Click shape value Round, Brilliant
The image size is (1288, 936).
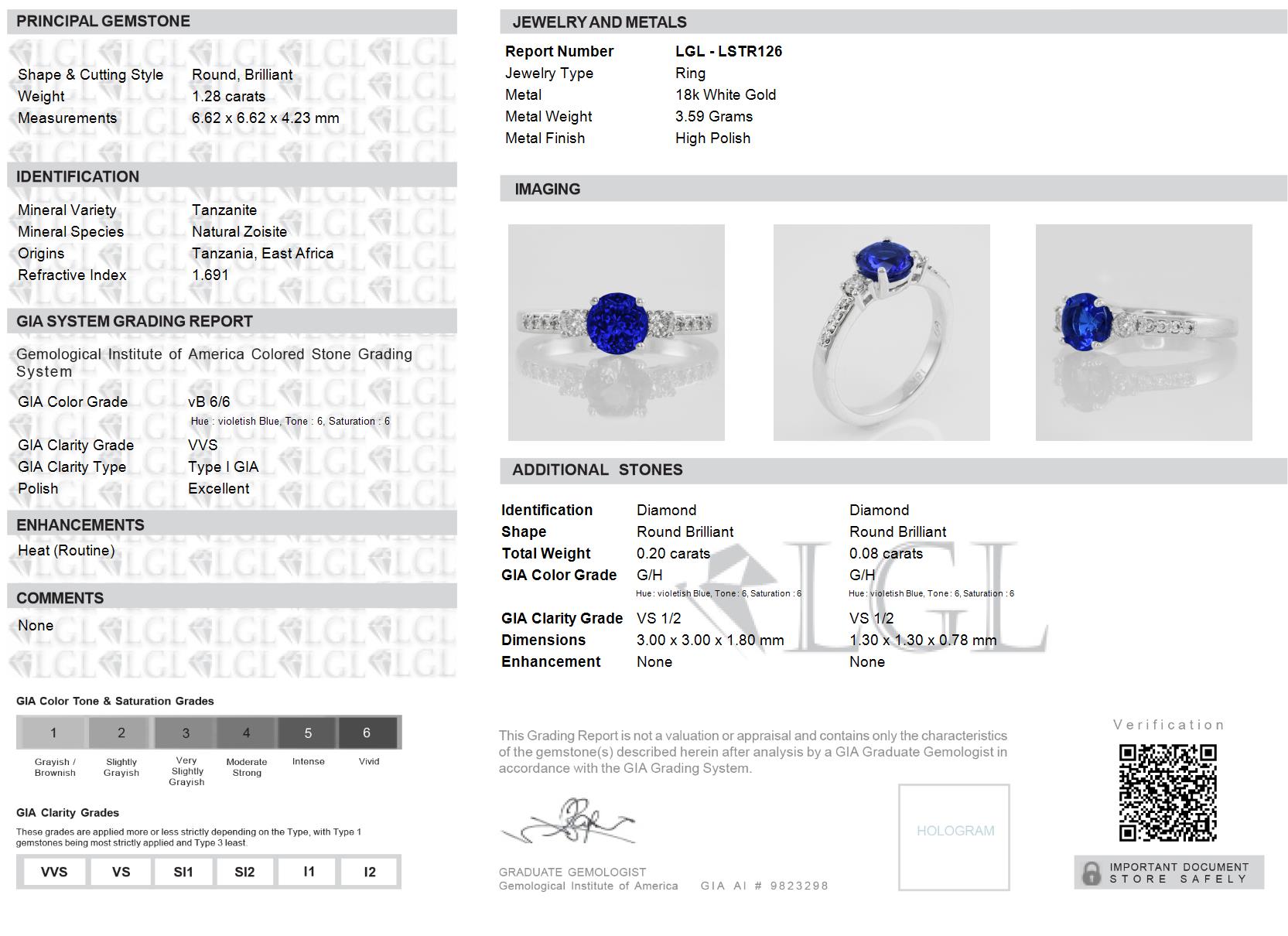[x=242, y=74]
